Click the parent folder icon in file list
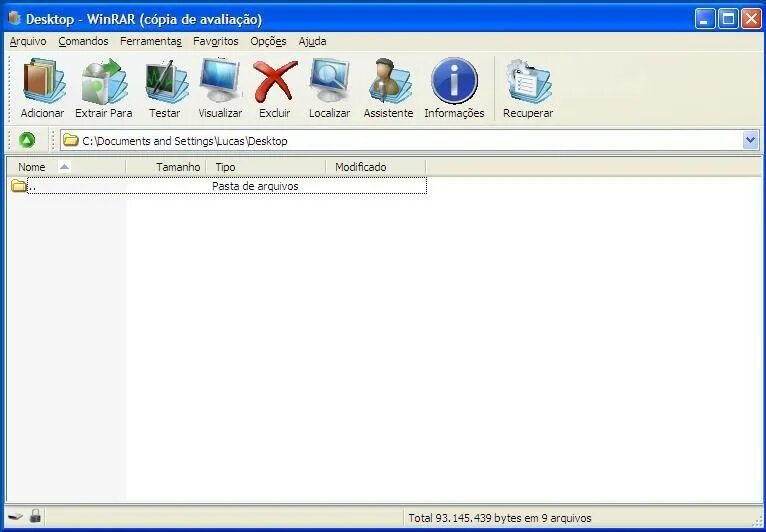 (x=19, y=186)
